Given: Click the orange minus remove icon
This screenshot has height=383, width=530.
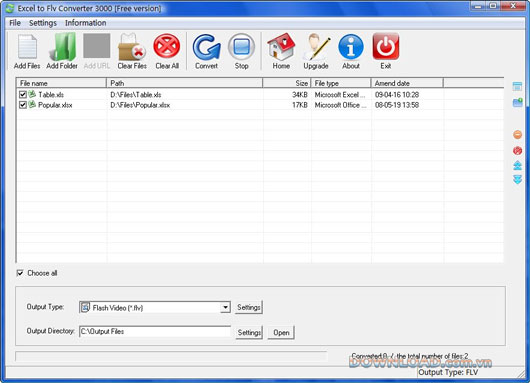Looking at the screenshot, I should (517, 135).
